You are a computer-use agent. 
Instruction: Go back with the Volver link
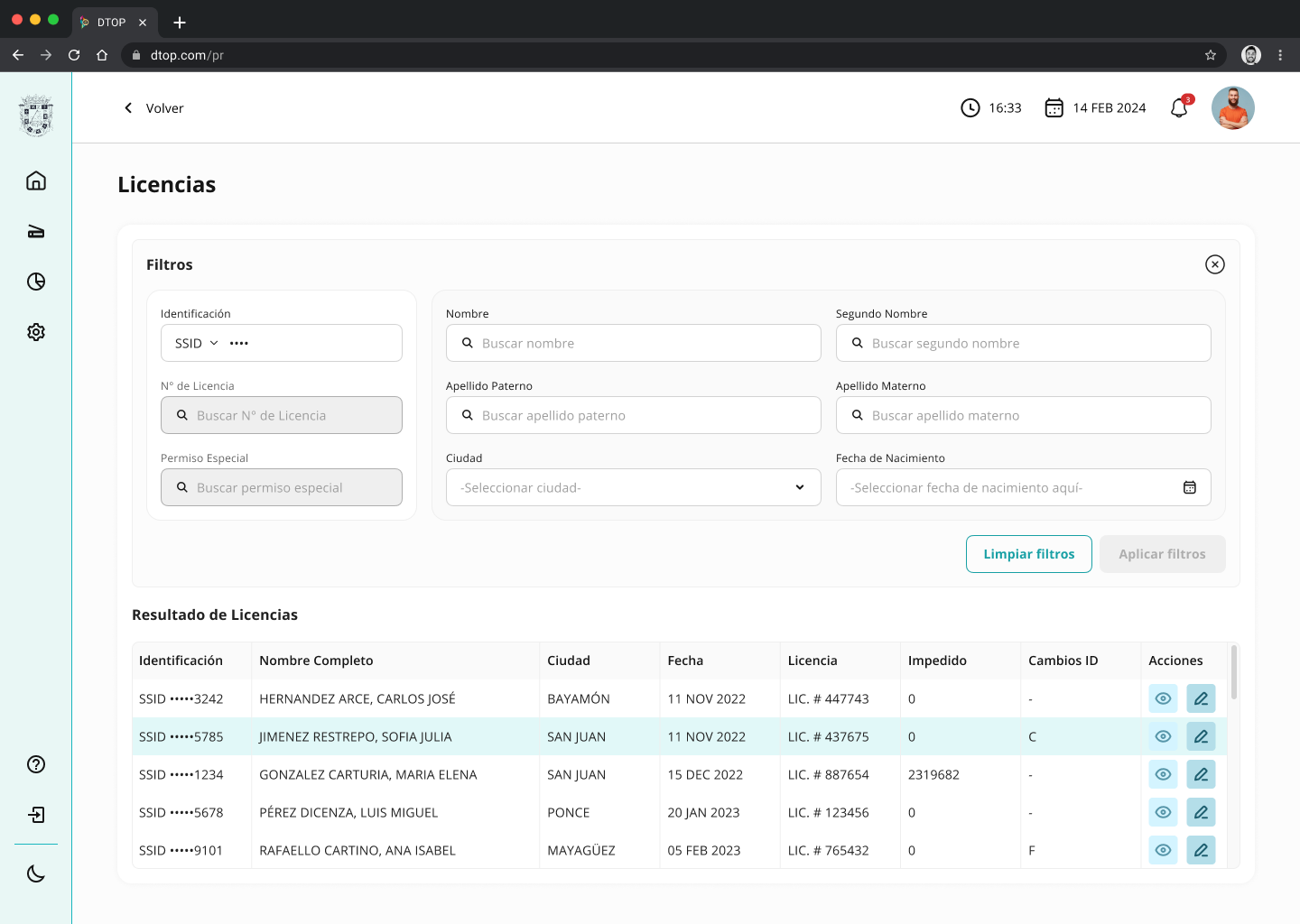153,108
